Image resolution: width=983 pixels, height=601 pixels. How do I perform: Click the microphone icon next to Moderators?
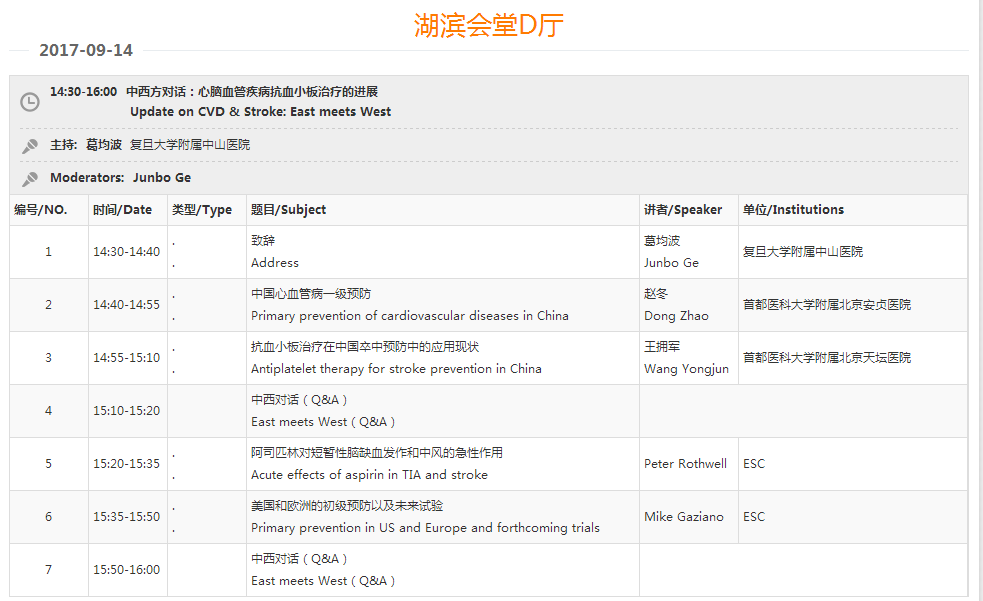[29, 179]
